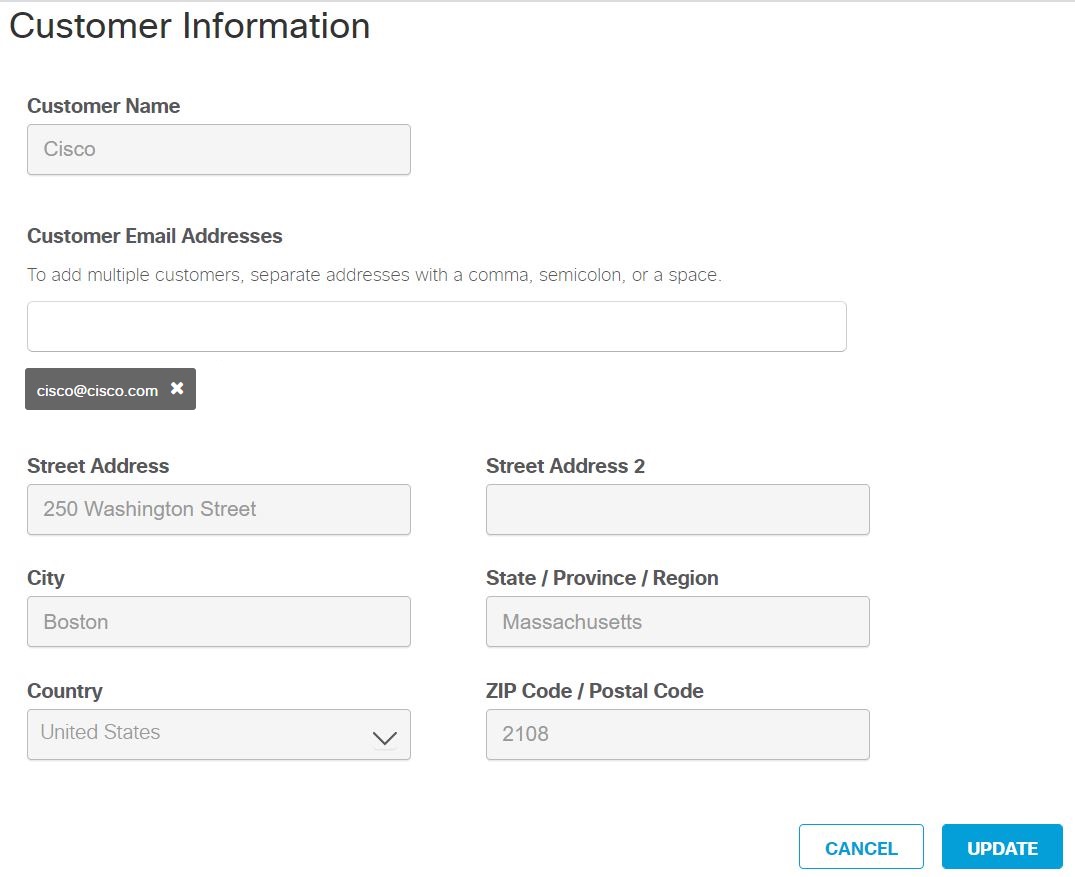Click the Customer Email Addresses input box
This screenshot has height=877, width=1075.
(x=437, y=326)
